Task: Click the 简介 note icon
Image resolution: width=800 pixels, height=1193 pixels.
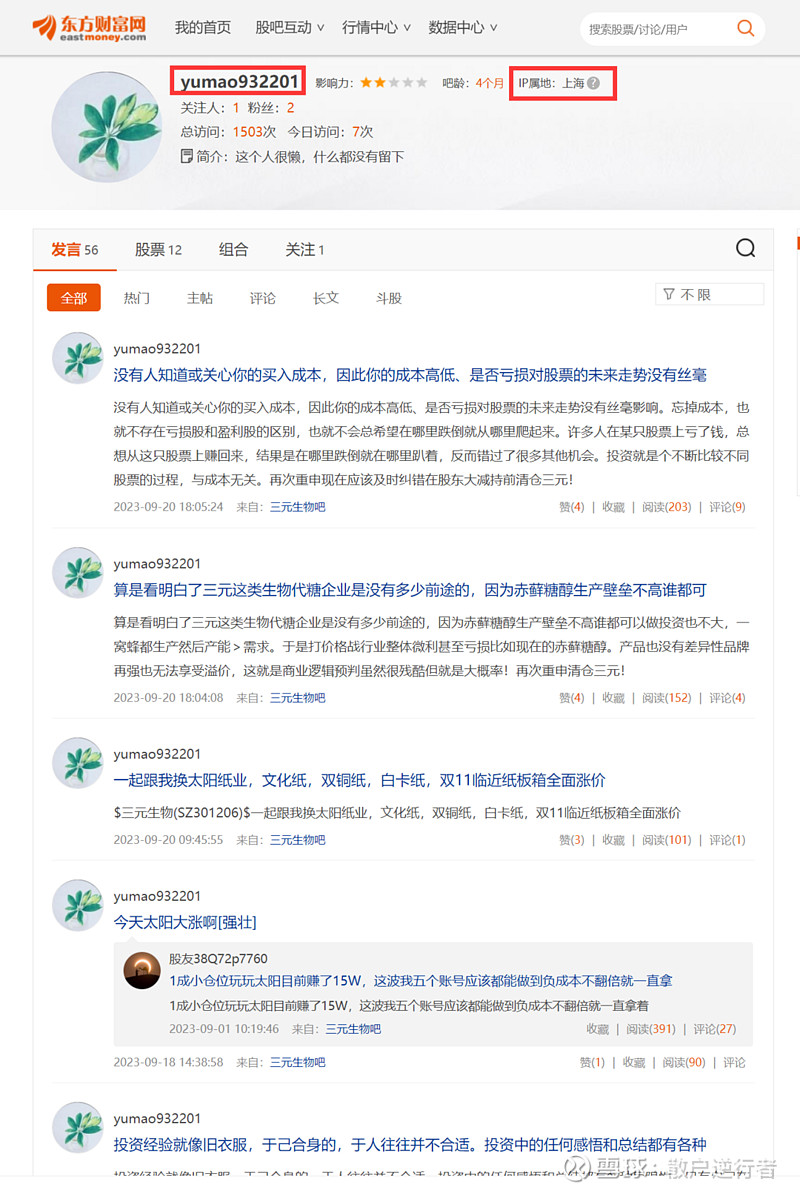Action: click(x=186, y=156)
